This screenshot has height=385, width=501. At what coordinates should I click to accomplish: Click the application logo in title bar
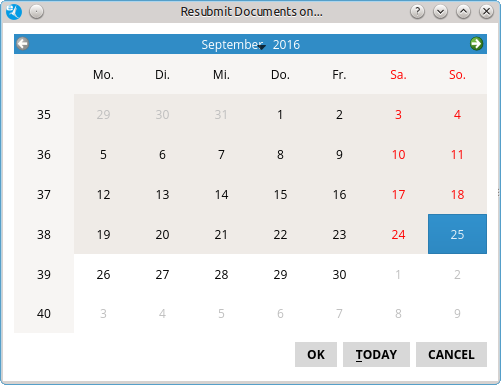[14, 12]
